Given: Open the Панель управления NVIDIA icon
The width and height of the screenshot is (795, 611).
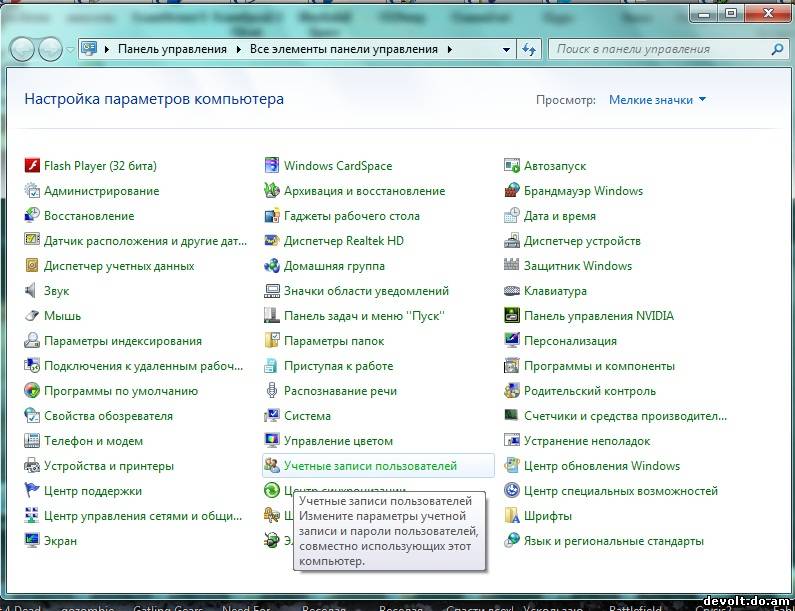Looking at the screenshot, I should (x=512, y=315).
